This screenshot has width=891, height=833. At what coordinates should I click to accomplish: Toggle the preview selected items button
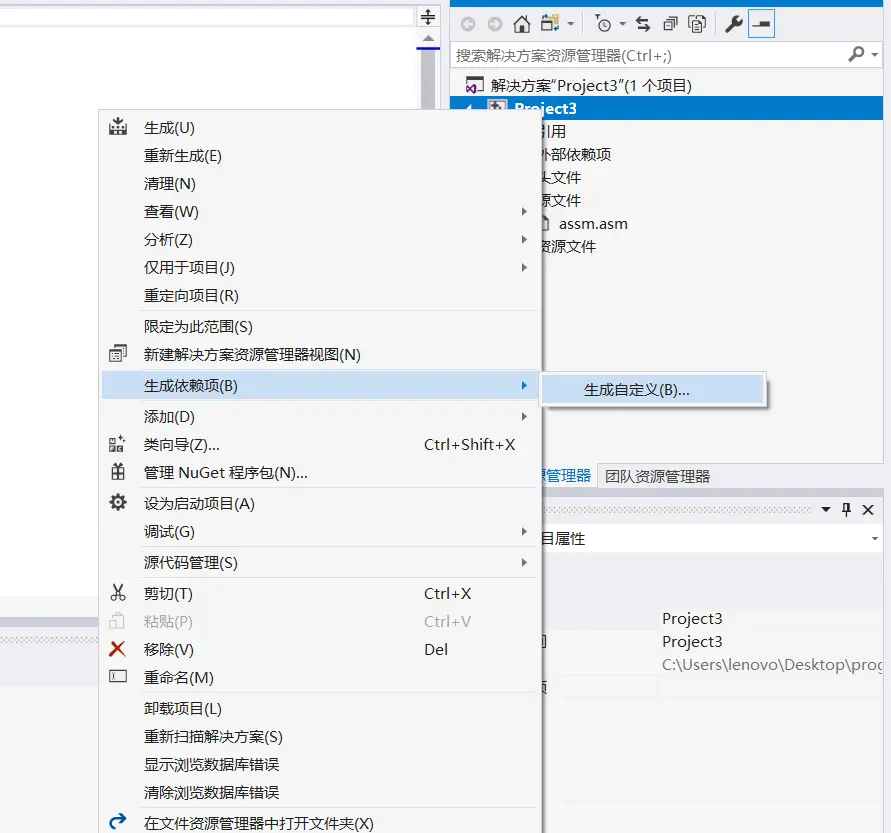pyautogui.click(x=761, y=24)
